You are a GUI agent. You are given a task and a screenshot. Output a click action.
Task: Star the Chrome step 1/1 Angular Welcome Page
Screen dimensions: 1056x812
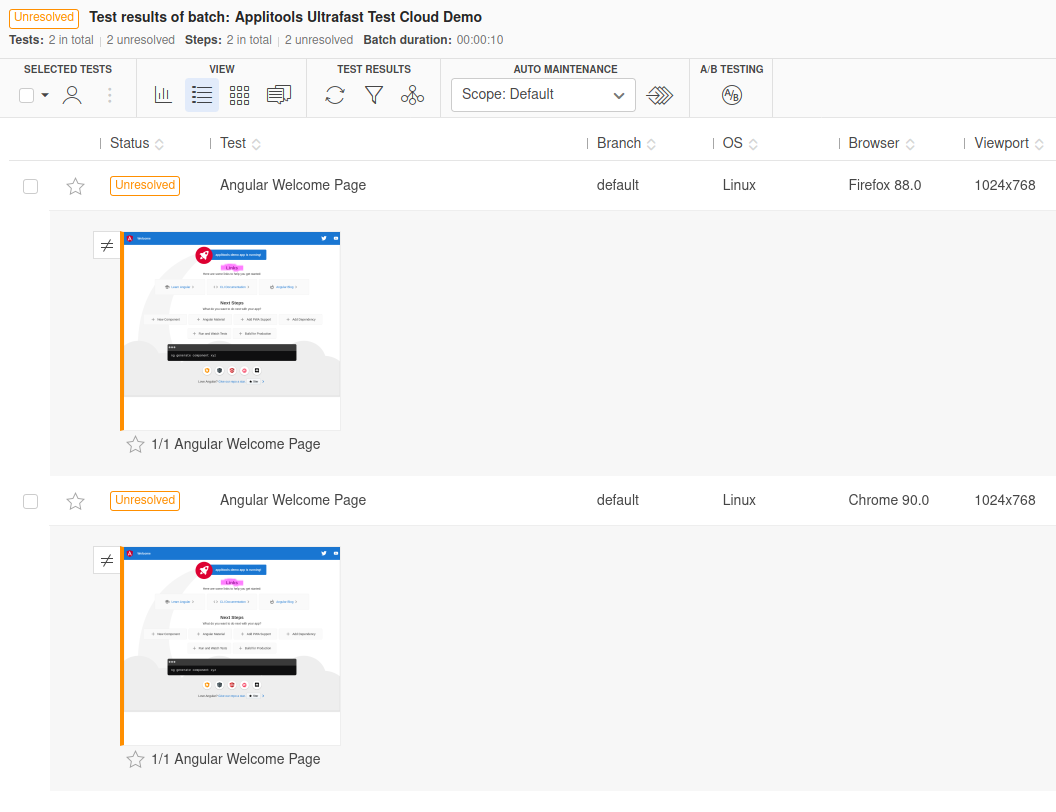coord(135,759)
